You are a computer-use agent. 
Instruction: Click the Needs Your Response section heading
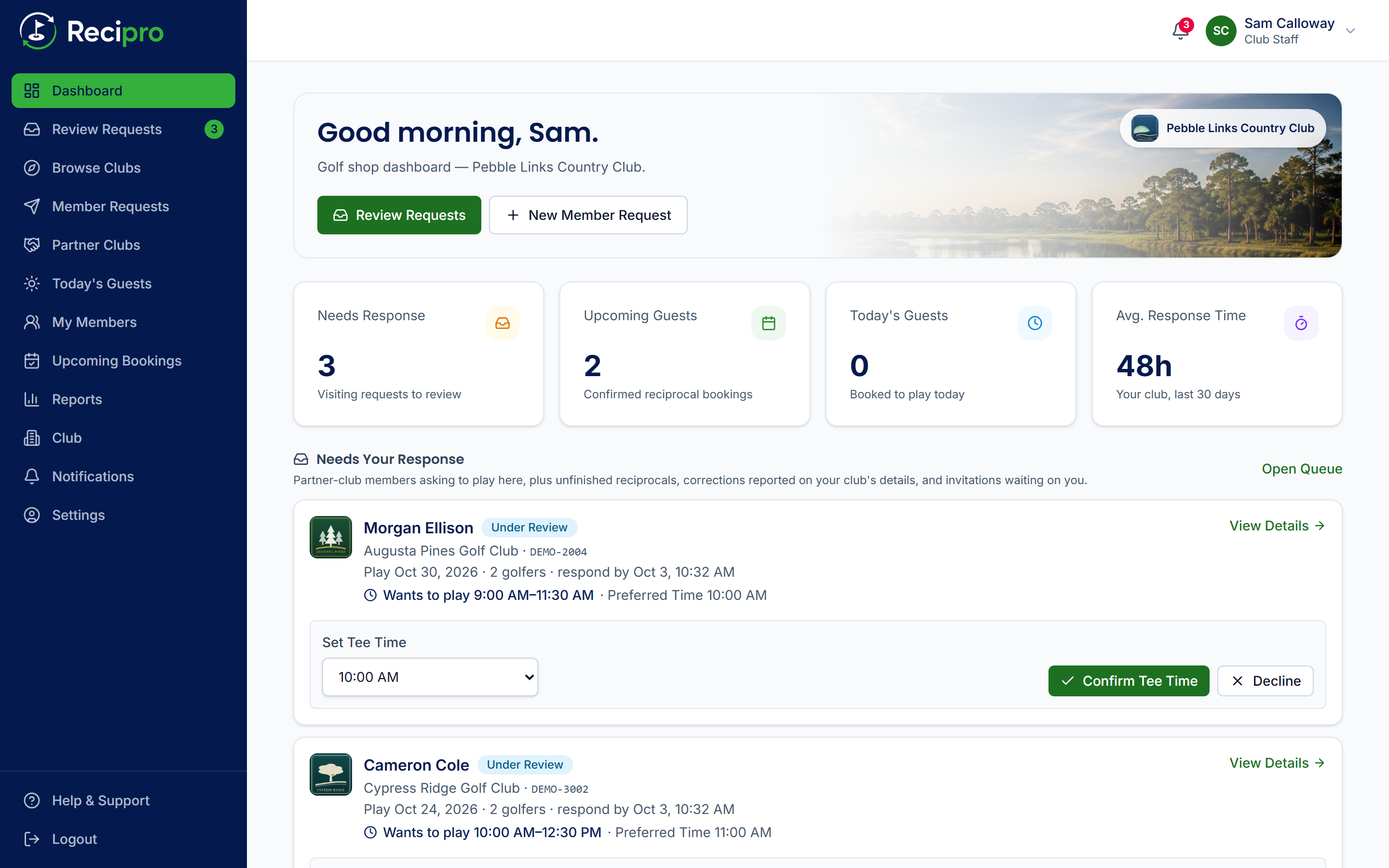(x=390, y=459)
